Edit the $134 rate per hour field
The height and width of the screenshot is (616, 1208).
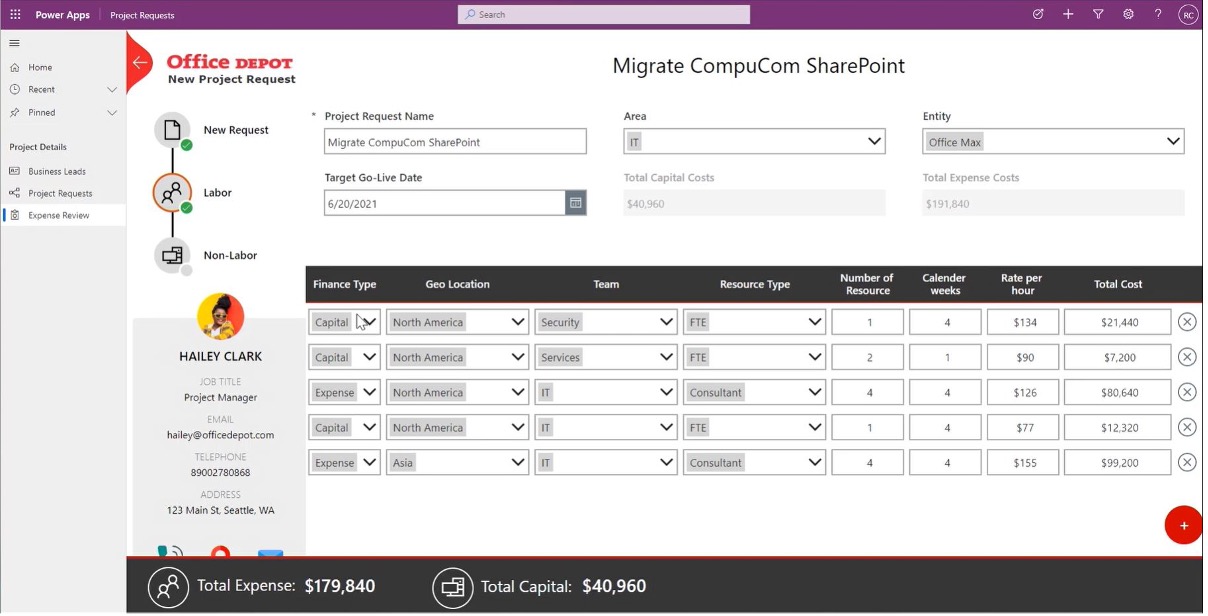1023,322
